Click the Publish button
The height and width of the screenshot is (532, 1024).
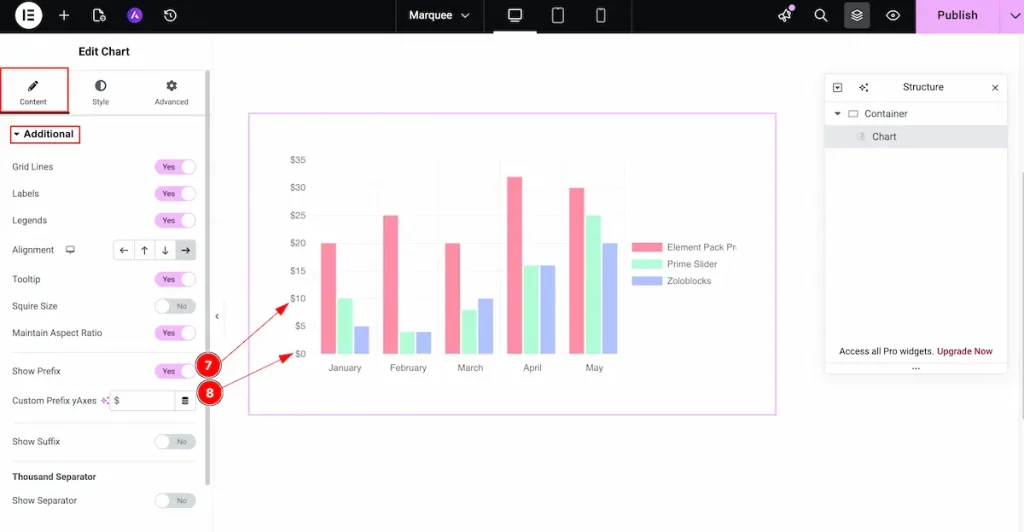point(956,15)
